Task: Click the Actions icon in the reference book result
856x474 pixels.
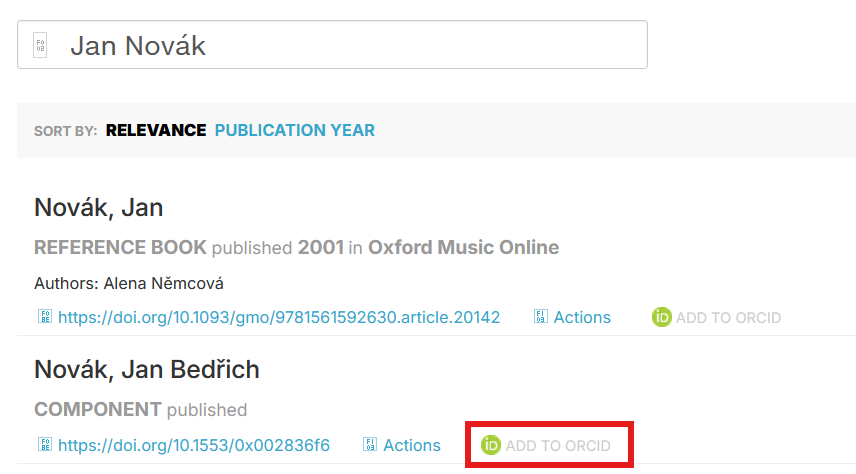Action: click(540, 316)
